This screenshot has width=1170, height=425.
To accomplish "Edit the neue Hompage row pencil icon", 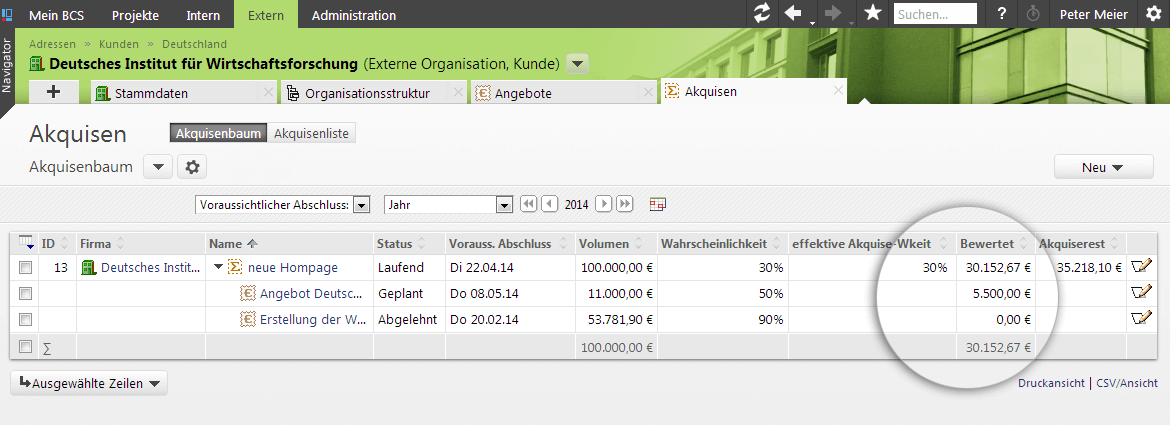I will [1140, 267].
